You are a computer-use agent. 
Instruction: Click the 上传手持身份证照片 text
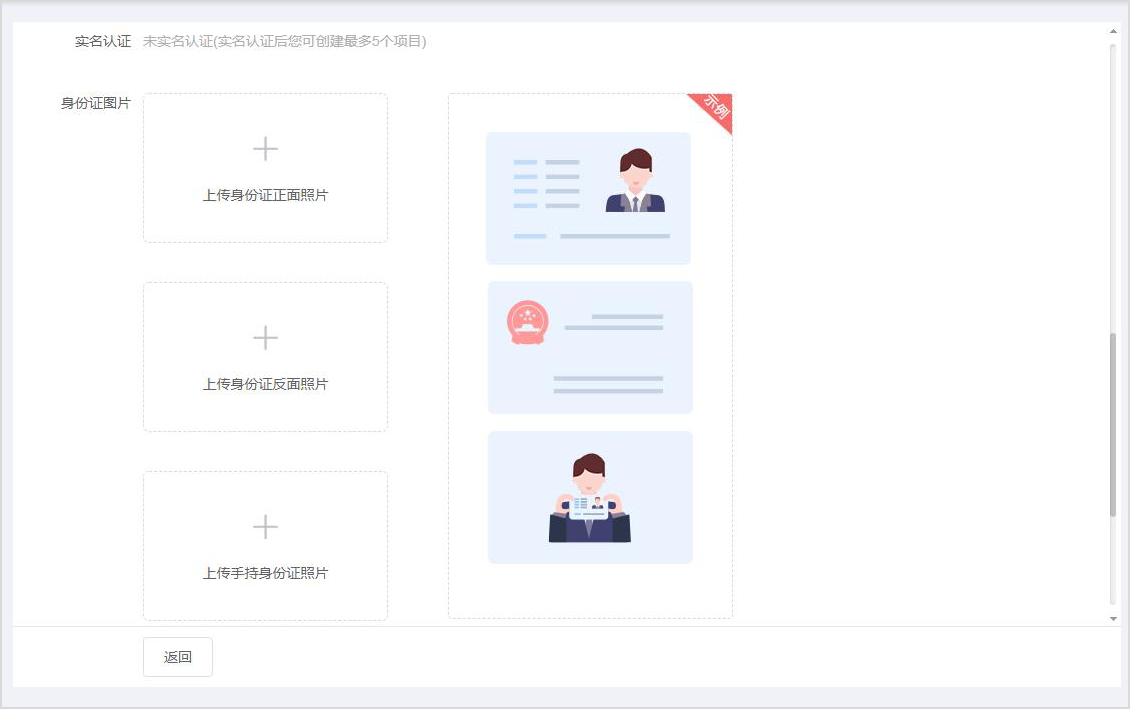point(265,573)
